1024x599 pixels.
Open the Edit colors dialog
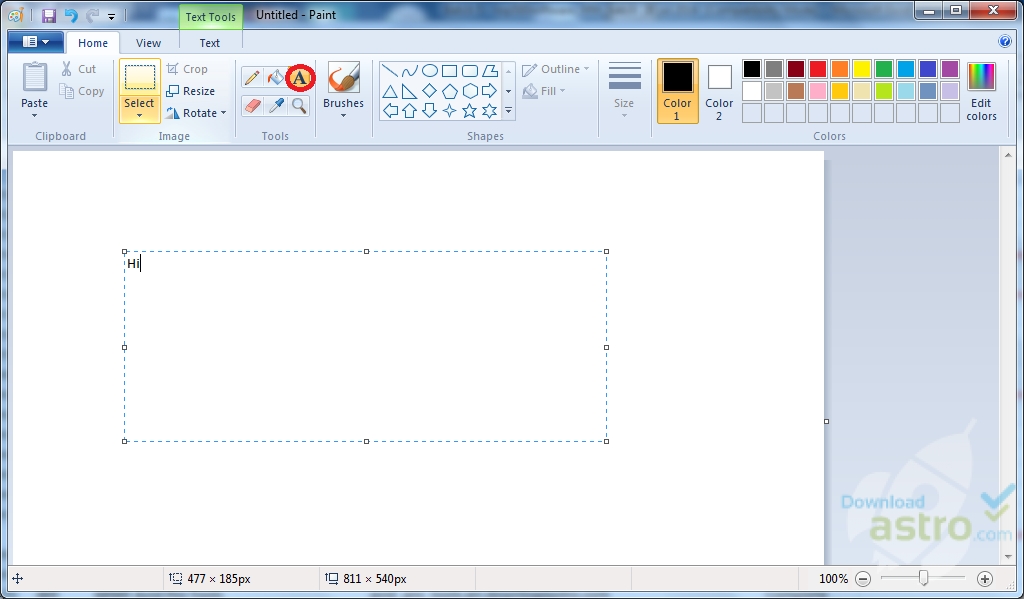click(x=981, y=90)
